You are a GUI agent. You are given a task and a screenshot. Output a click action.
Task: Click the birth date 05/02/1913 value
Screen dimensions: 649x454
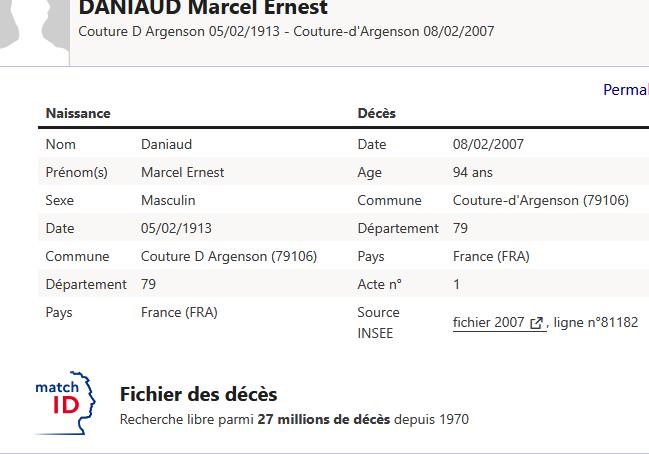(176, 228)
